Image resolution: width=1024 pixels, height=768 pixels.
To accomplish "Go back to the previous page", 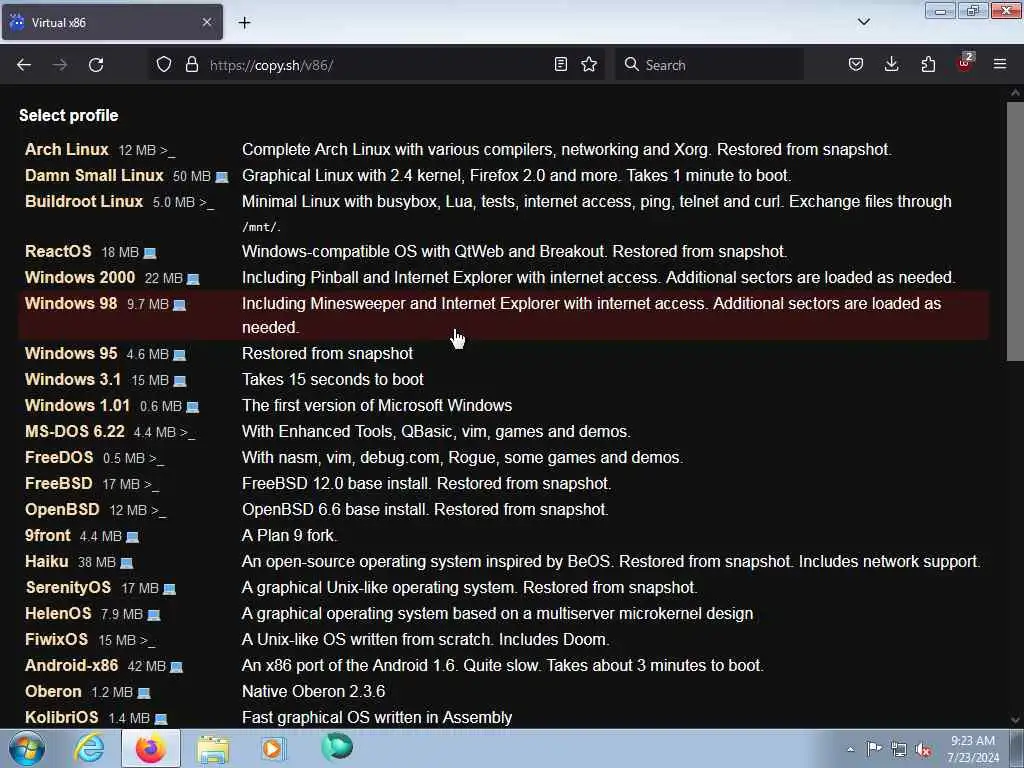I will 24,65.
